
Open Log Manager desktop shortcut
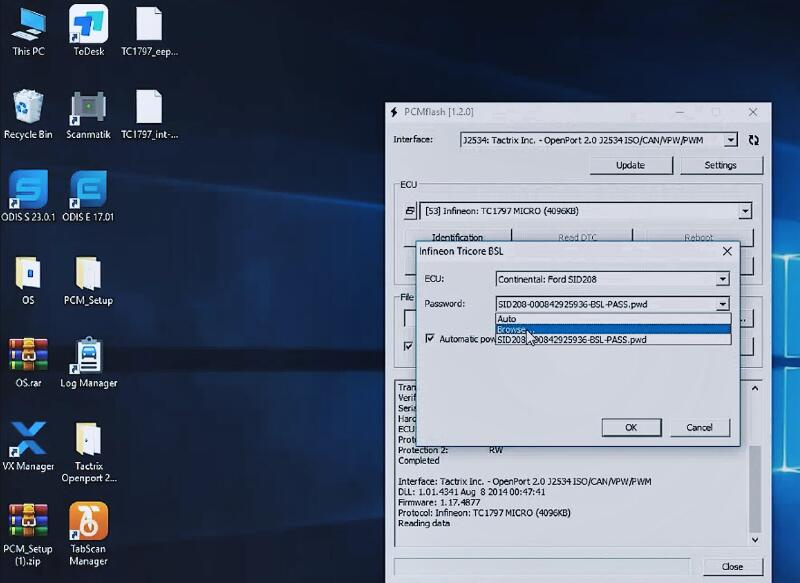(88, 356)
